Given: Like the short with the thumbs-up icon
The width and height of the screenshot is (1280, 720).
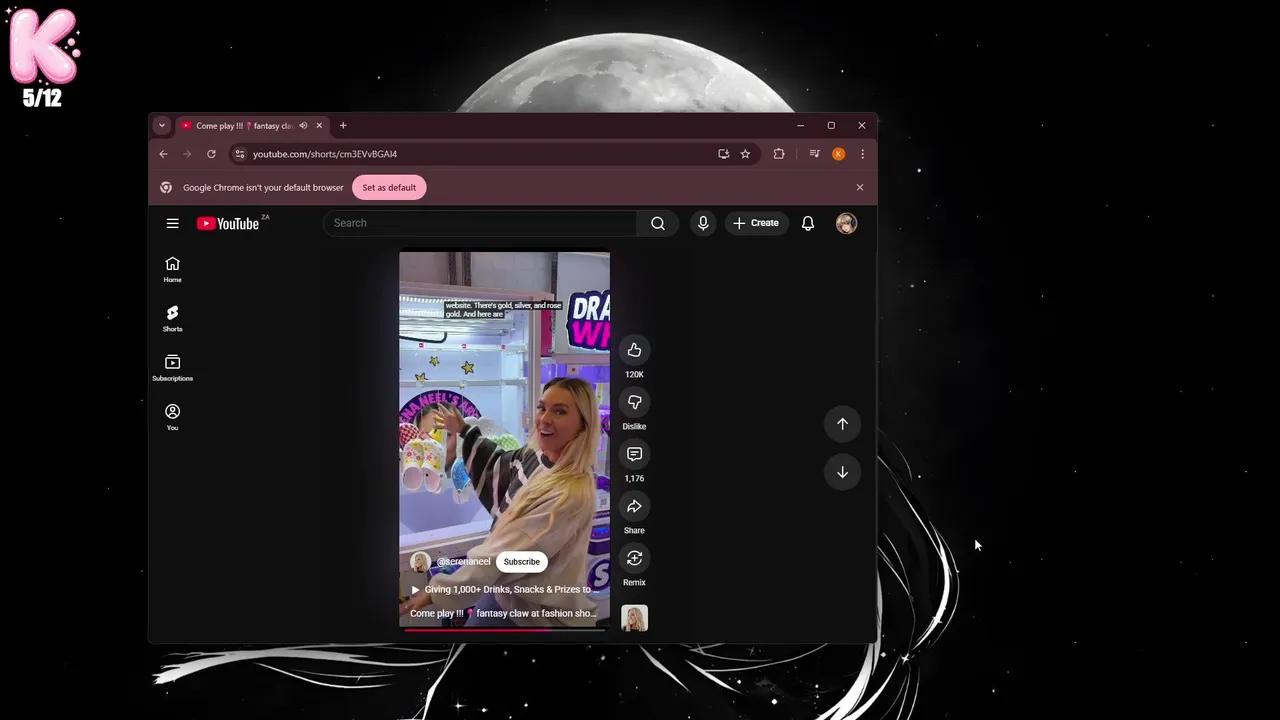Looking at the screenshot, I should [x=634, y=350].
